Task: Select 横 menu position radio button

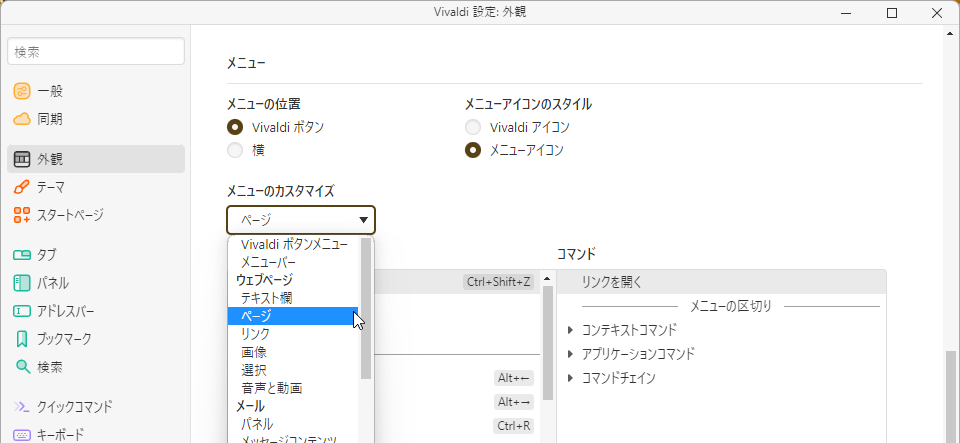Action: pyautogui.click(x=235, y=150)
